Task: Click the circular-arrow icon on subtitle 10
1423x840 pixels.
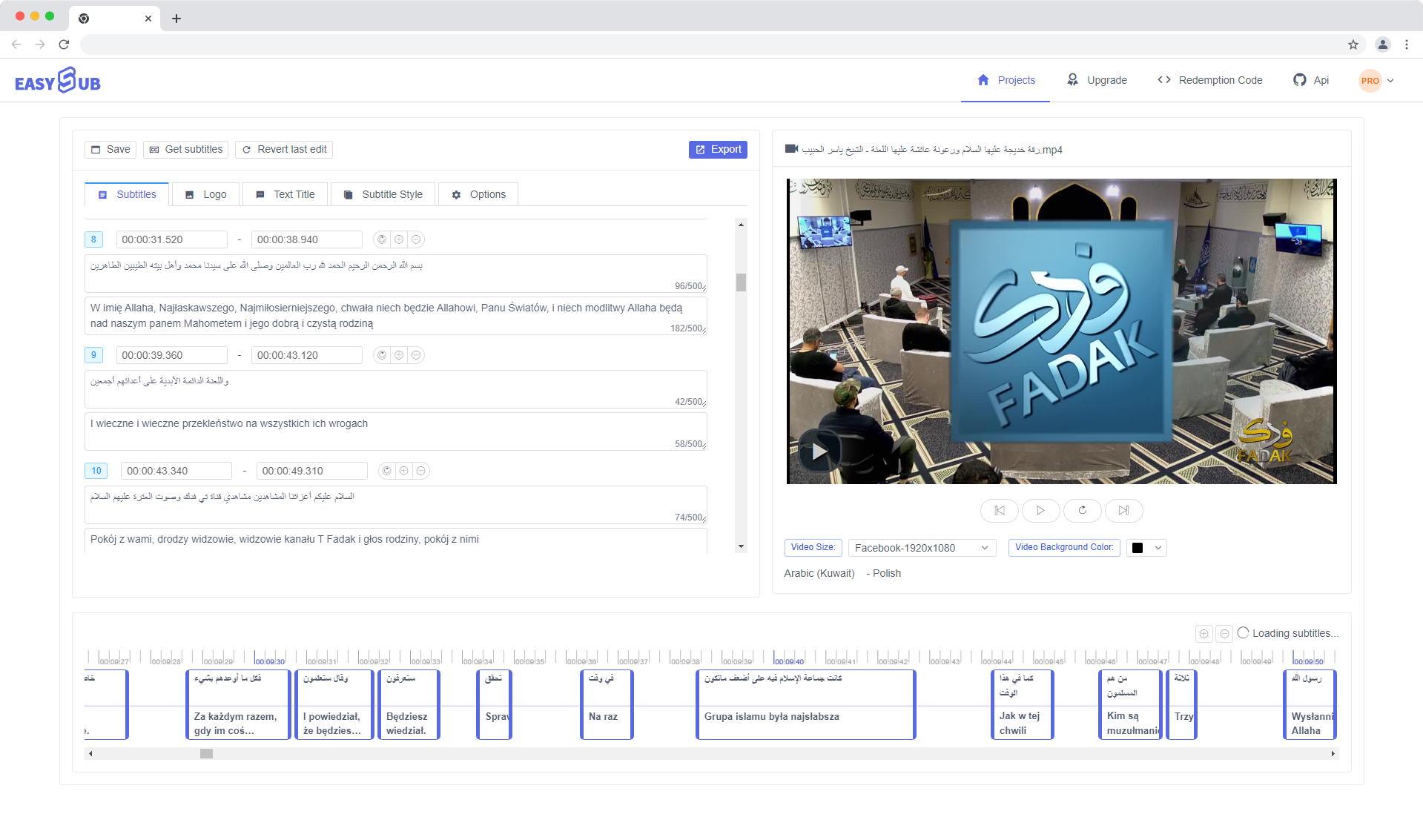Action: coord(386,471)
